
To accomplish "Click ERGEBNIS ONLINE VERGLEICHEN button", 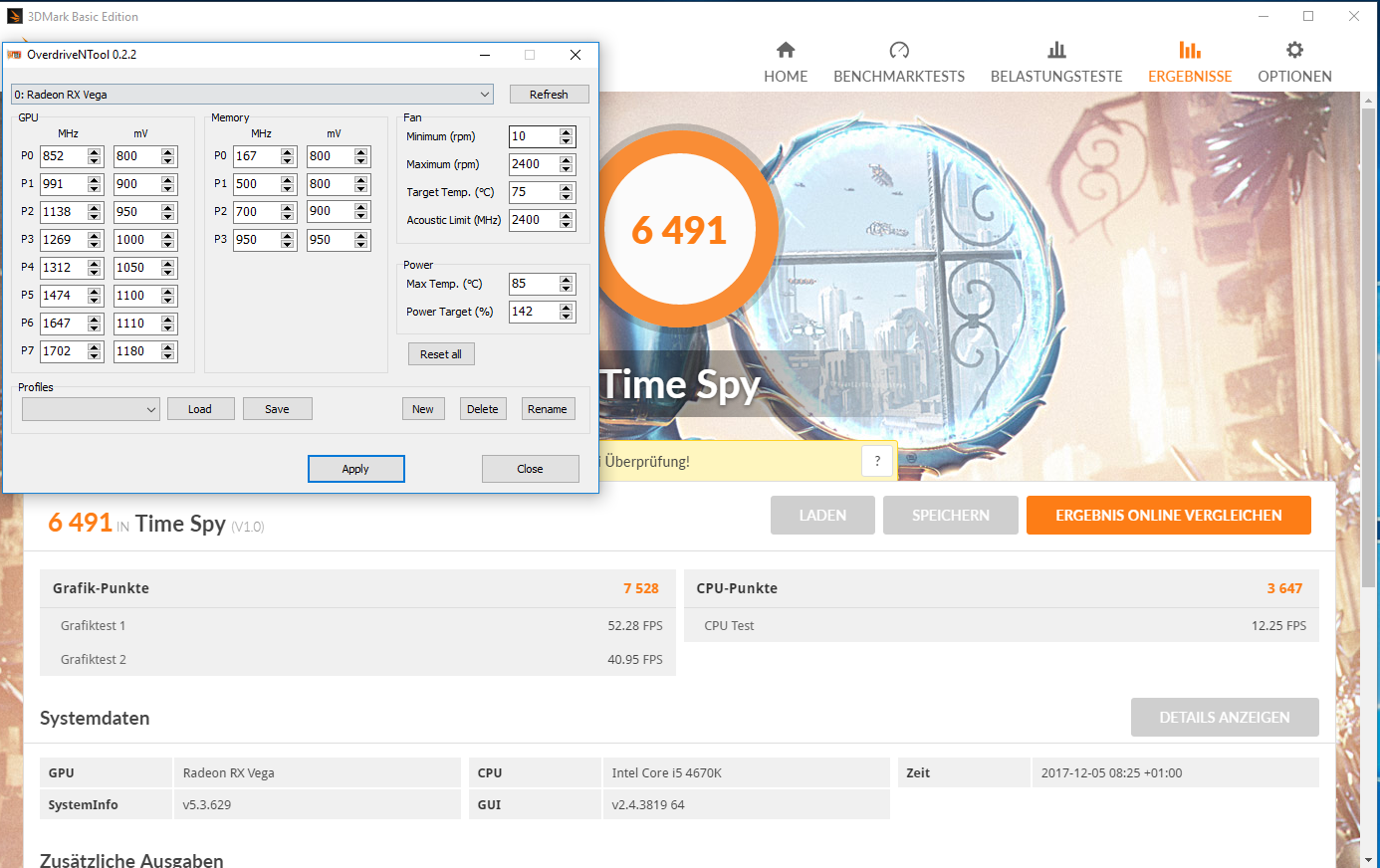I will click(1169, 516).
